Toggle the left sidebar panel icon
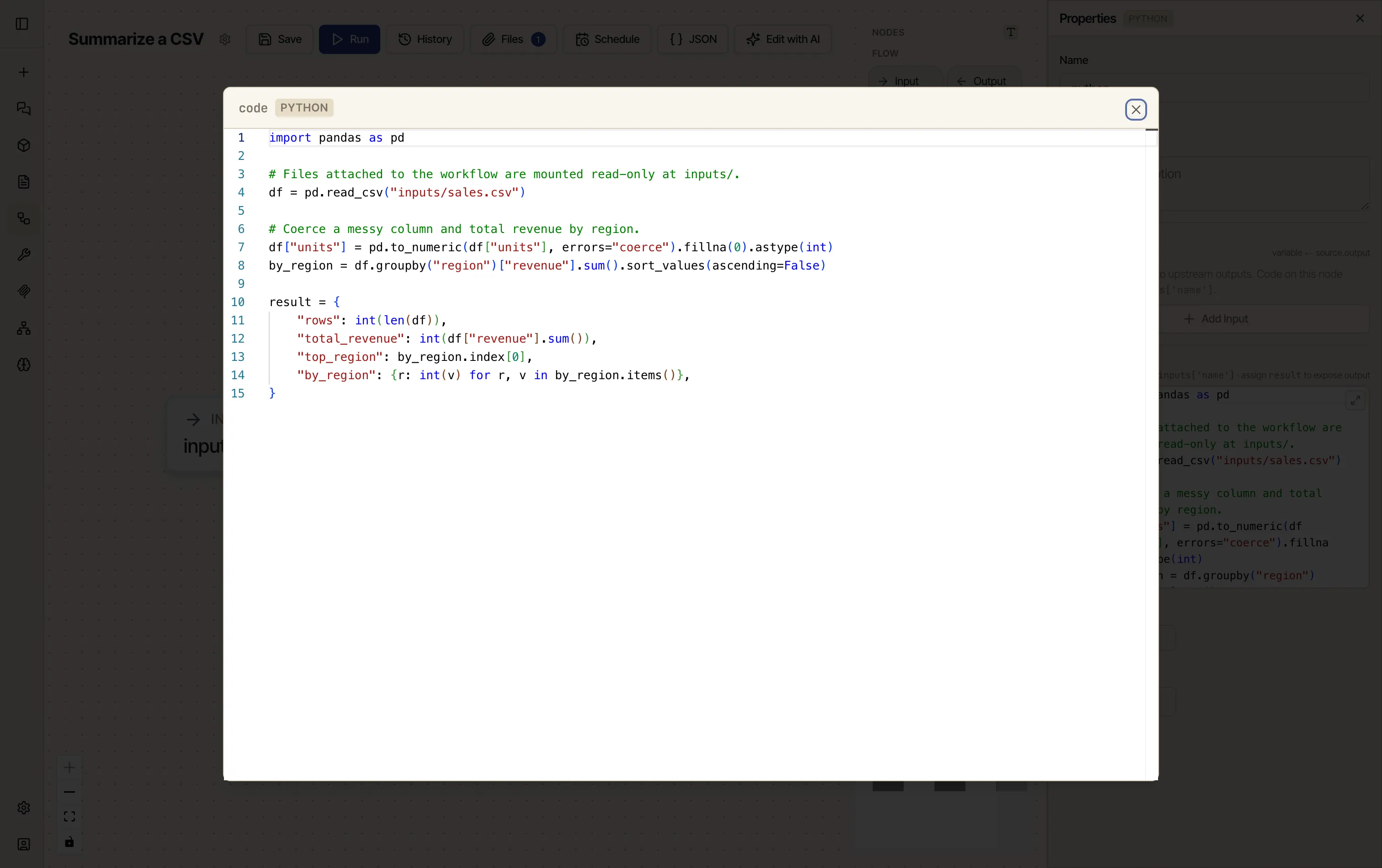Viewport: 1382px width, 868px height. (22, 24)
